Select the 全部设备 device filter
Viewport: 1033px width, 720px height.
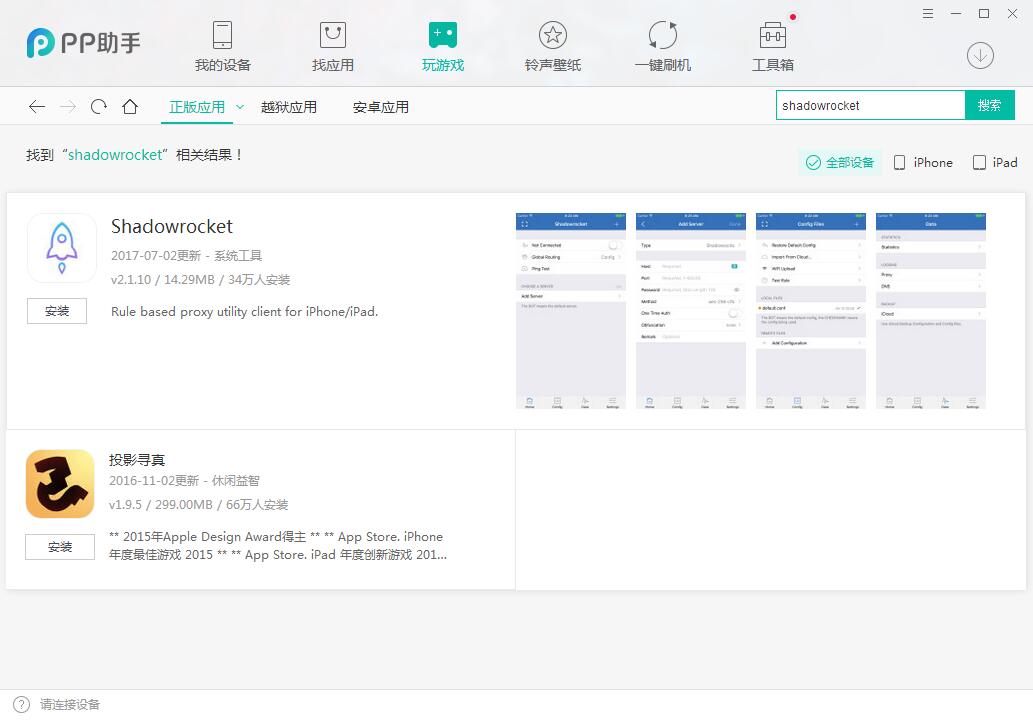(x=840, y=162)
